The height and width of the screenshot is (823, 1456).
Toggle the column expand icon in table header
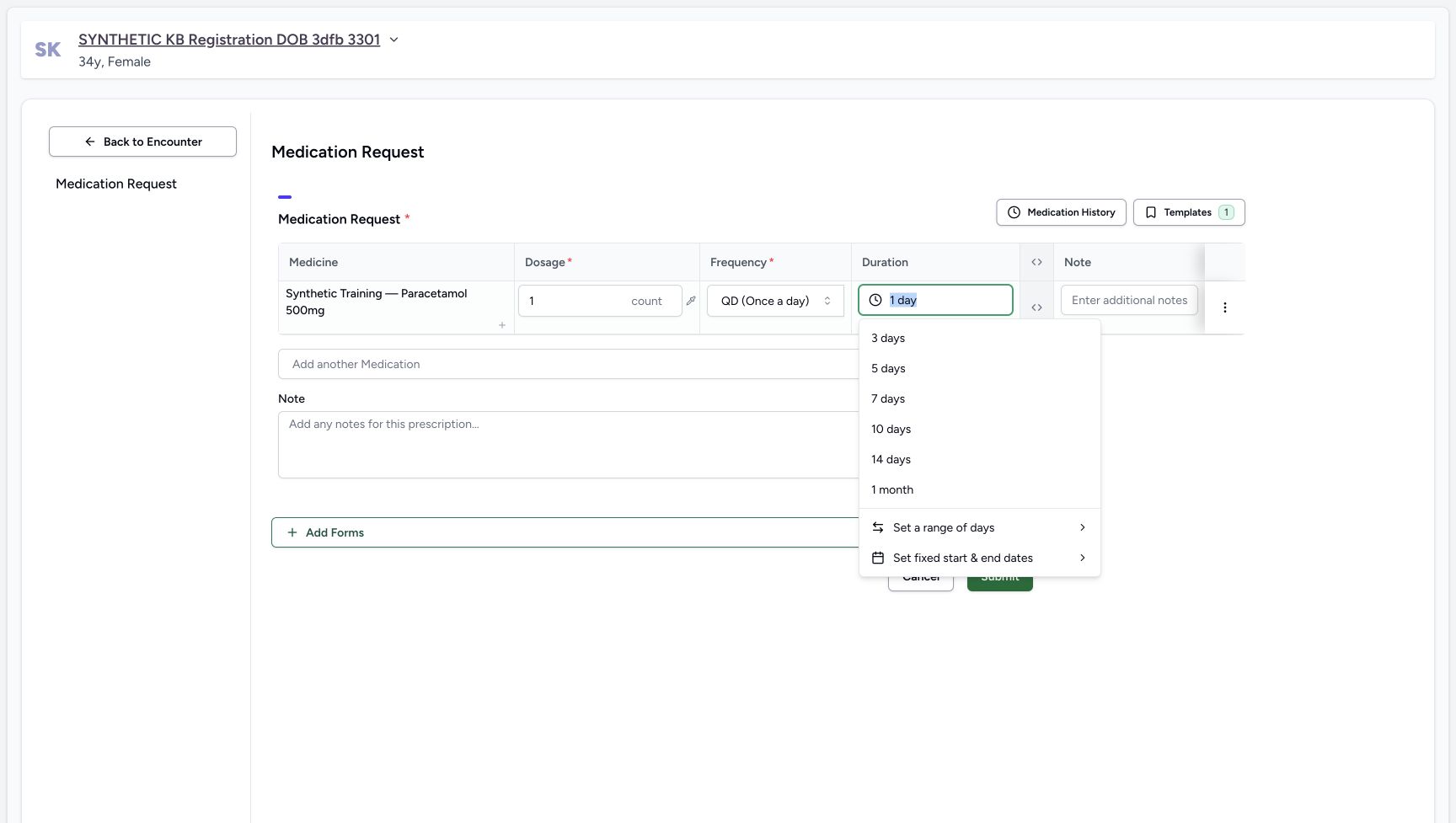coord(1036,262)
